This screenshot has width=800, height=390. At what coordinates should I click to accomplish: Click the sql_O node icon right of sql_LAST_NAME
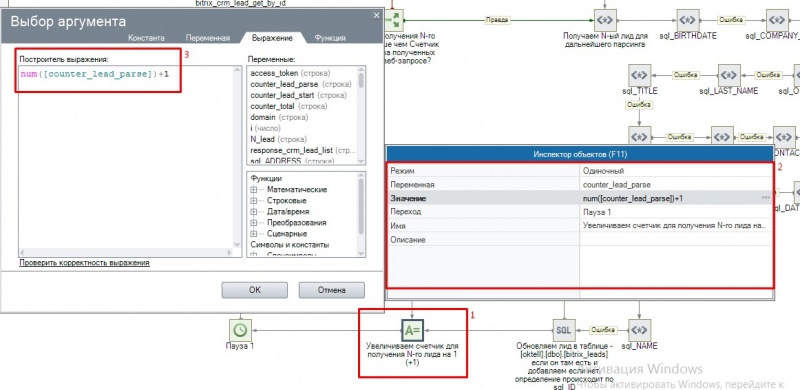pos(795,75)
